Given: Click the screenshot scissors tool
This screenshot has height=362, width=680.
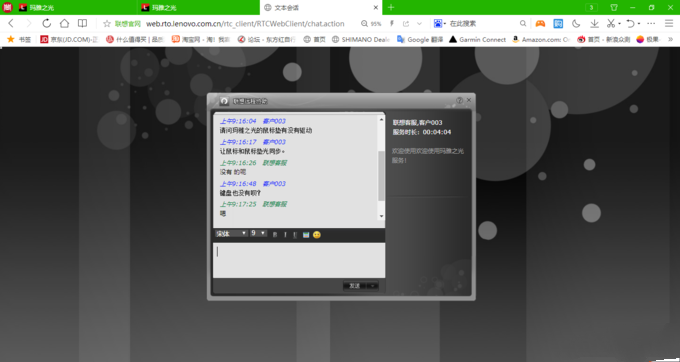Looking at the screenshot, I should tap(611, 23).
